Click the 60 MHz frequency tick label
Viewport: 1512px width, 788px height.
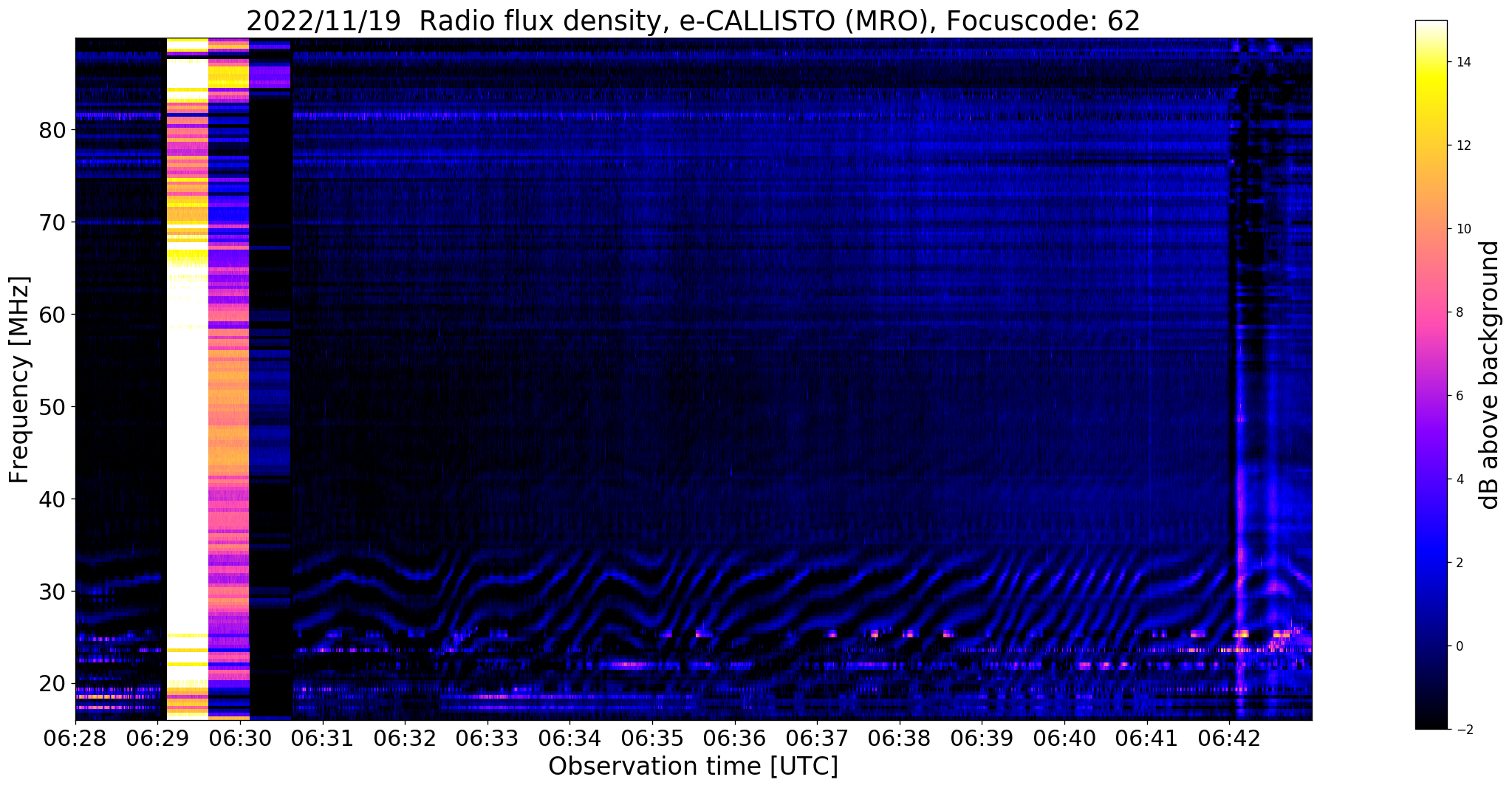click(52, 315)
